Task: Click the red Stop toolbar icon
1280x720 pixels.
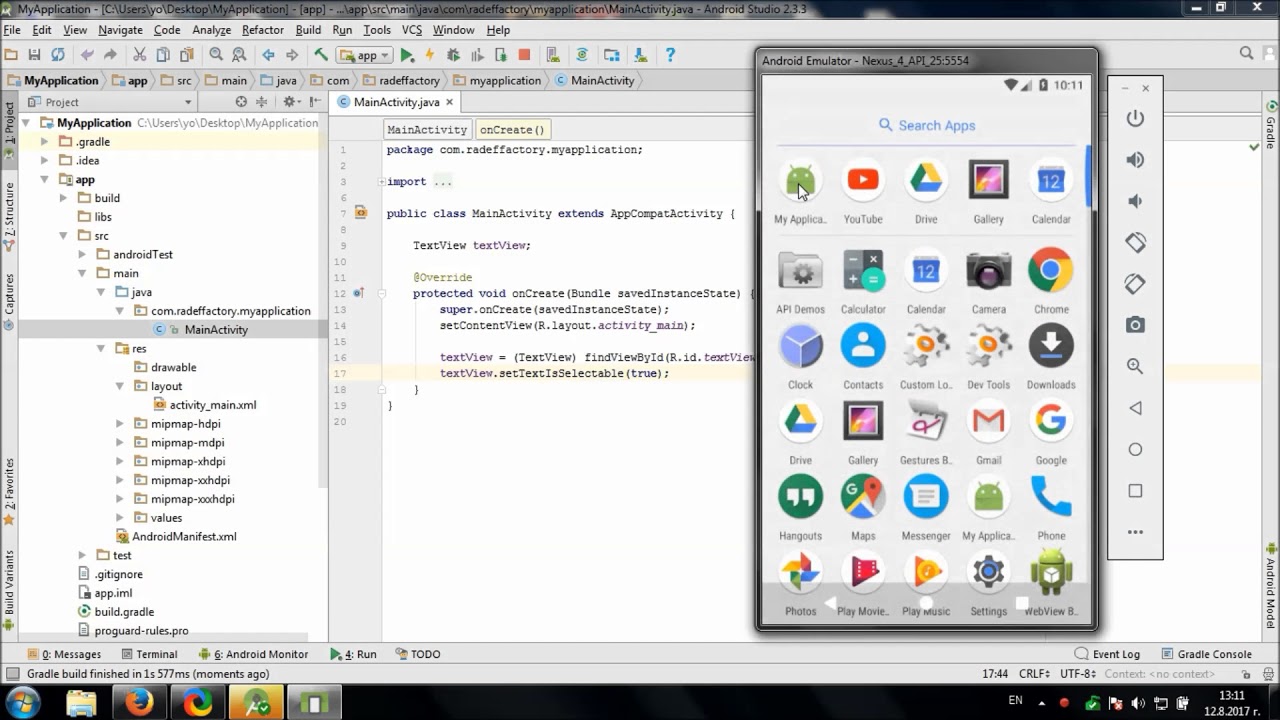Action: [x=524, y=55]
